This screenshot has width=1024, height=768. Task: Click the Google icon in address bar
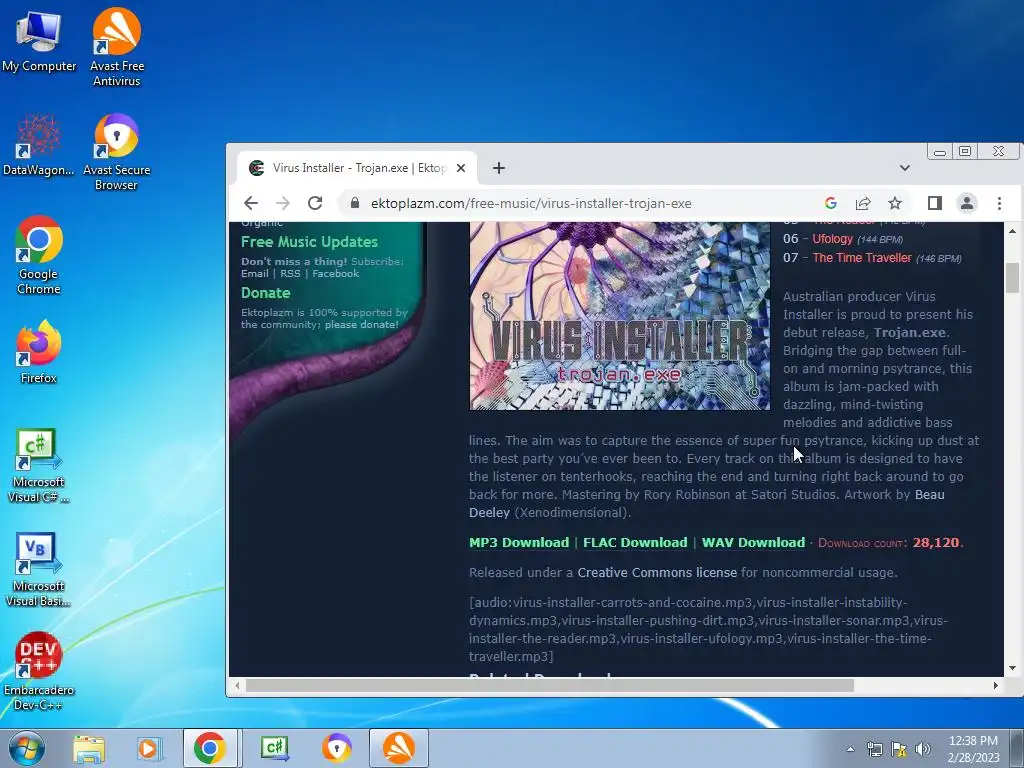point(831,203)
